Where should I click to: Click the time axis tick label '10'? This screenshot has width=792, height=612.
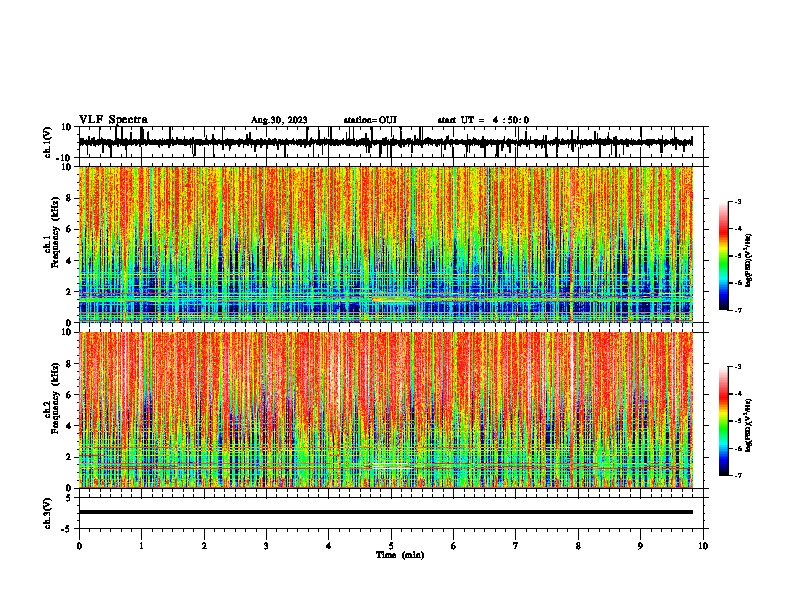click(x=703, y=546)
